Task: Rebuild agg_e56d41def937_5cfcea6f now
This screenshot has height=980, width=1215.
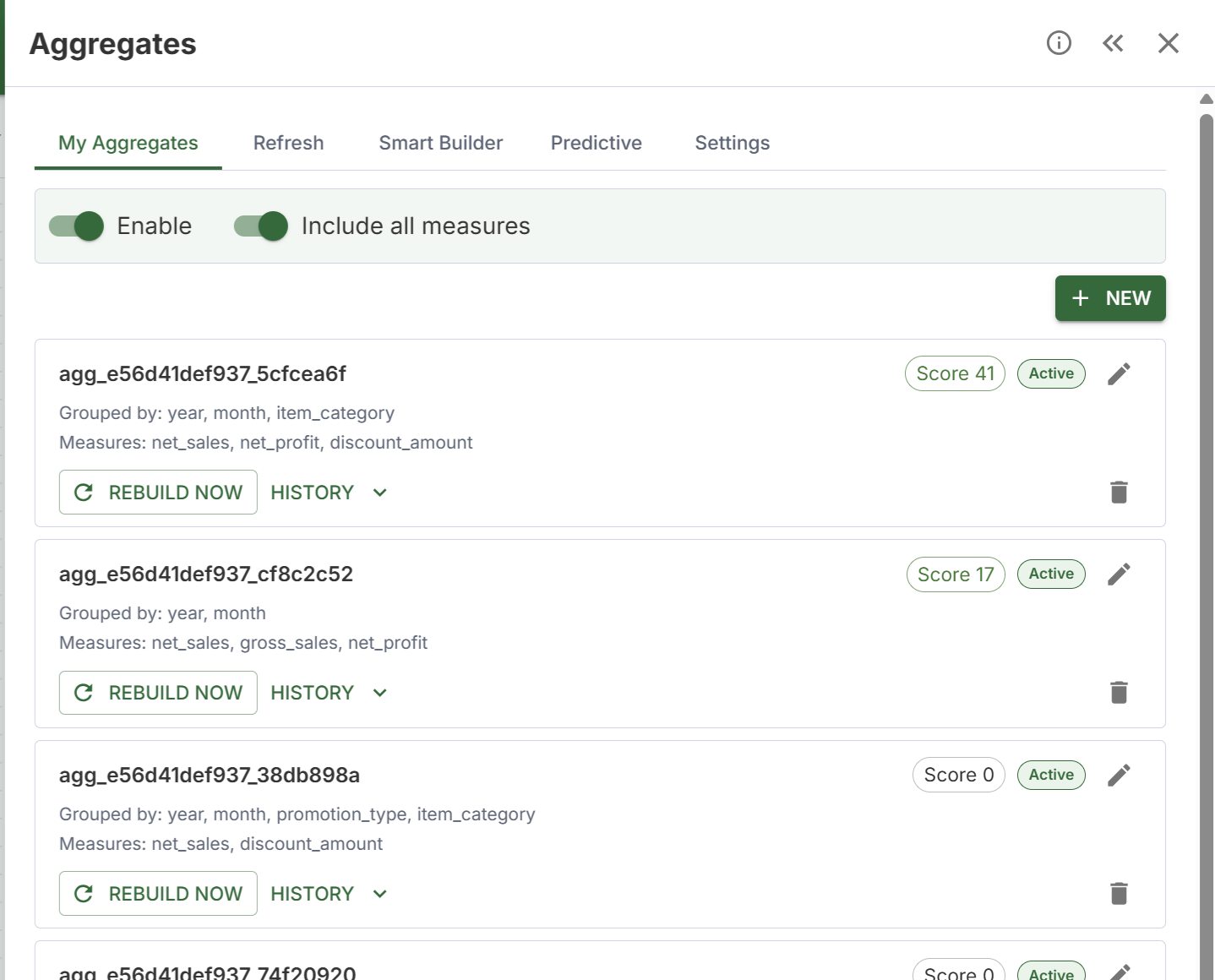Action: pos(158,493)
